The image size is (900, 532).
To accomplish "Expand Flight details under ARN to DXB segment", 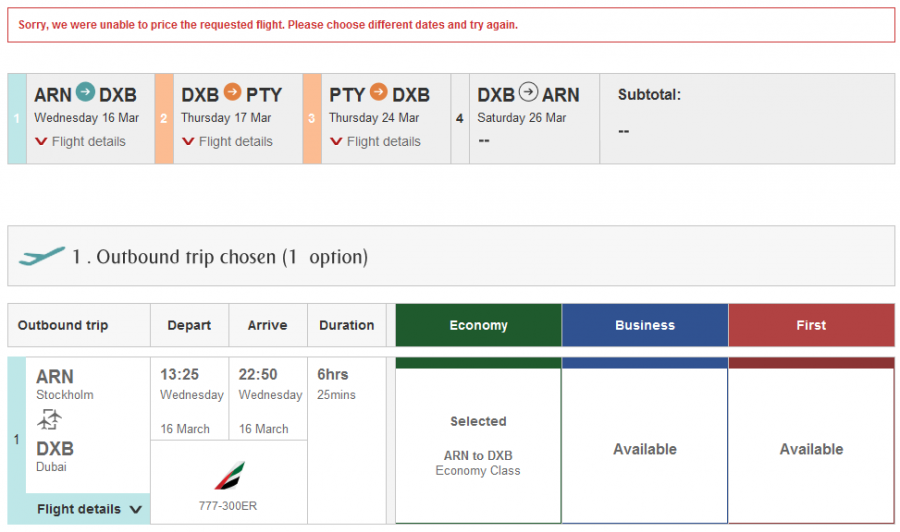I will tap(80, 142).
